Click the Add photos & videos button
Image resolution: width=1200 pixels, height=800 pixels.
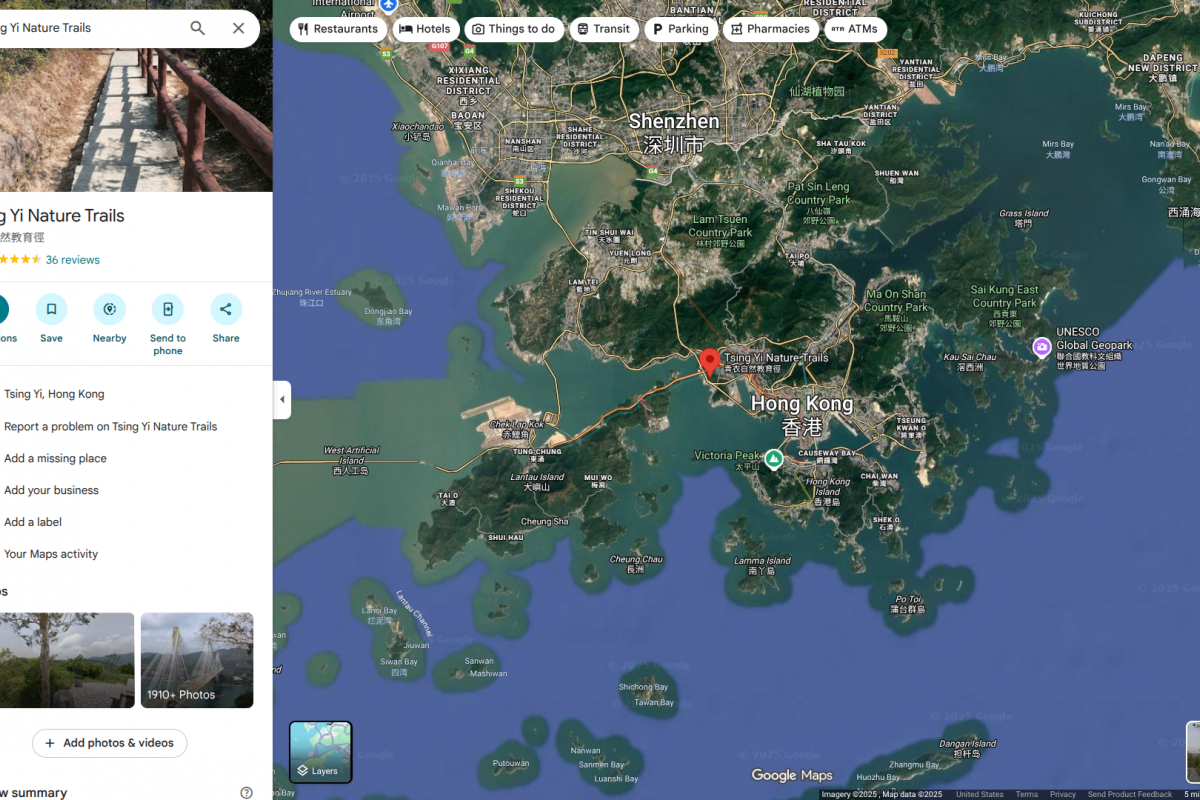point(109,743)
